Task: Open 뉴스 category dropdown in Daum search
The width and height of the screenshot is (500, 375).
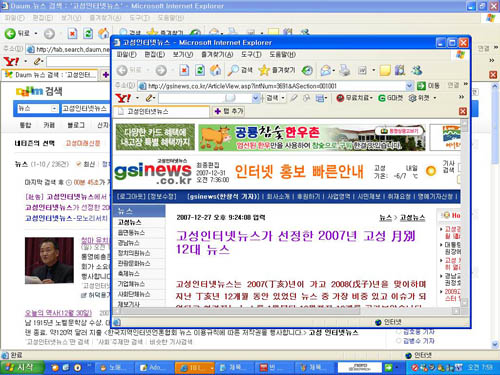Action: coord(54,109)
